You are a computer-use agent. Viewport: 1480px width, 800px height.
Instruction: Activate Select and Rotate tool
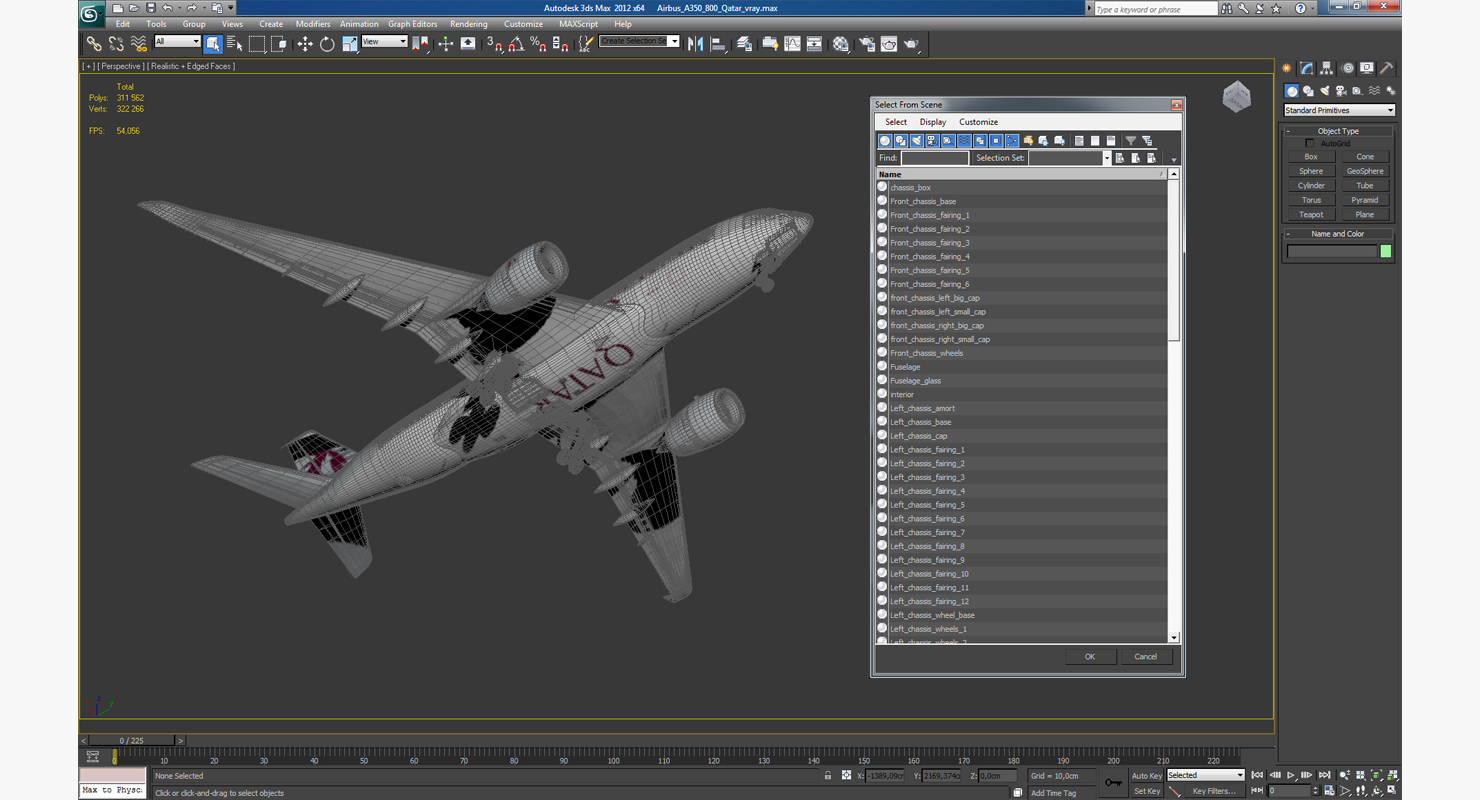327,43
